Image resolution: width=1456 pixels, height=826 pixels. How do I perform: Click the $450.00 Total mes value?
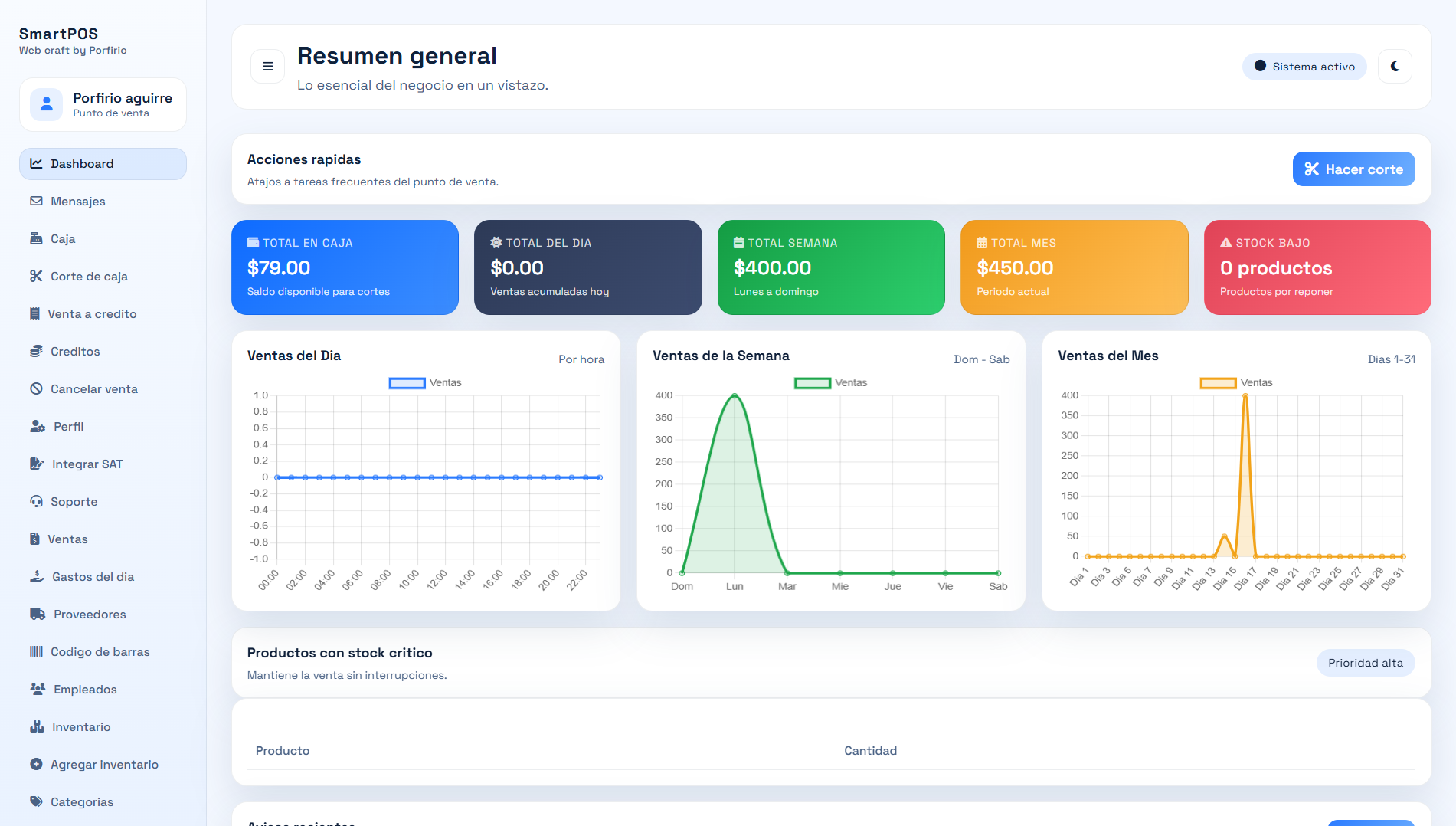[x=1015, y=268]
